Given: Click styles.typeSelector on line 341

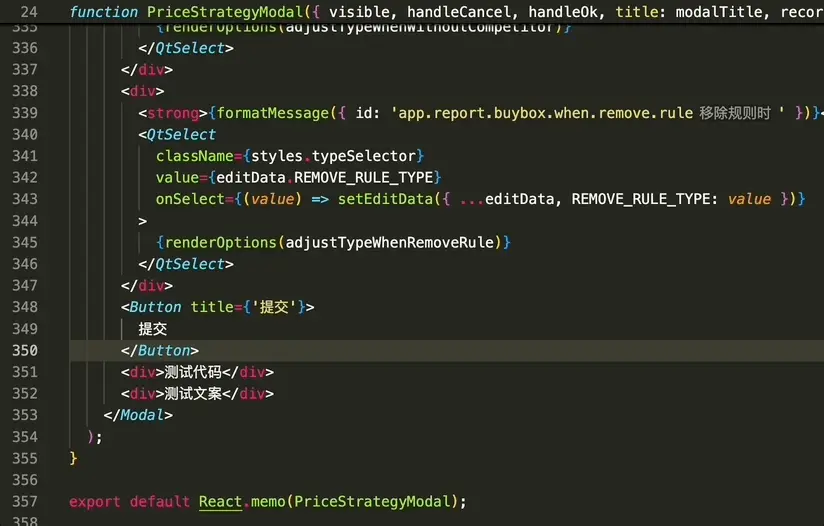Looking at the screenshot, I should (x=334, y=156).
